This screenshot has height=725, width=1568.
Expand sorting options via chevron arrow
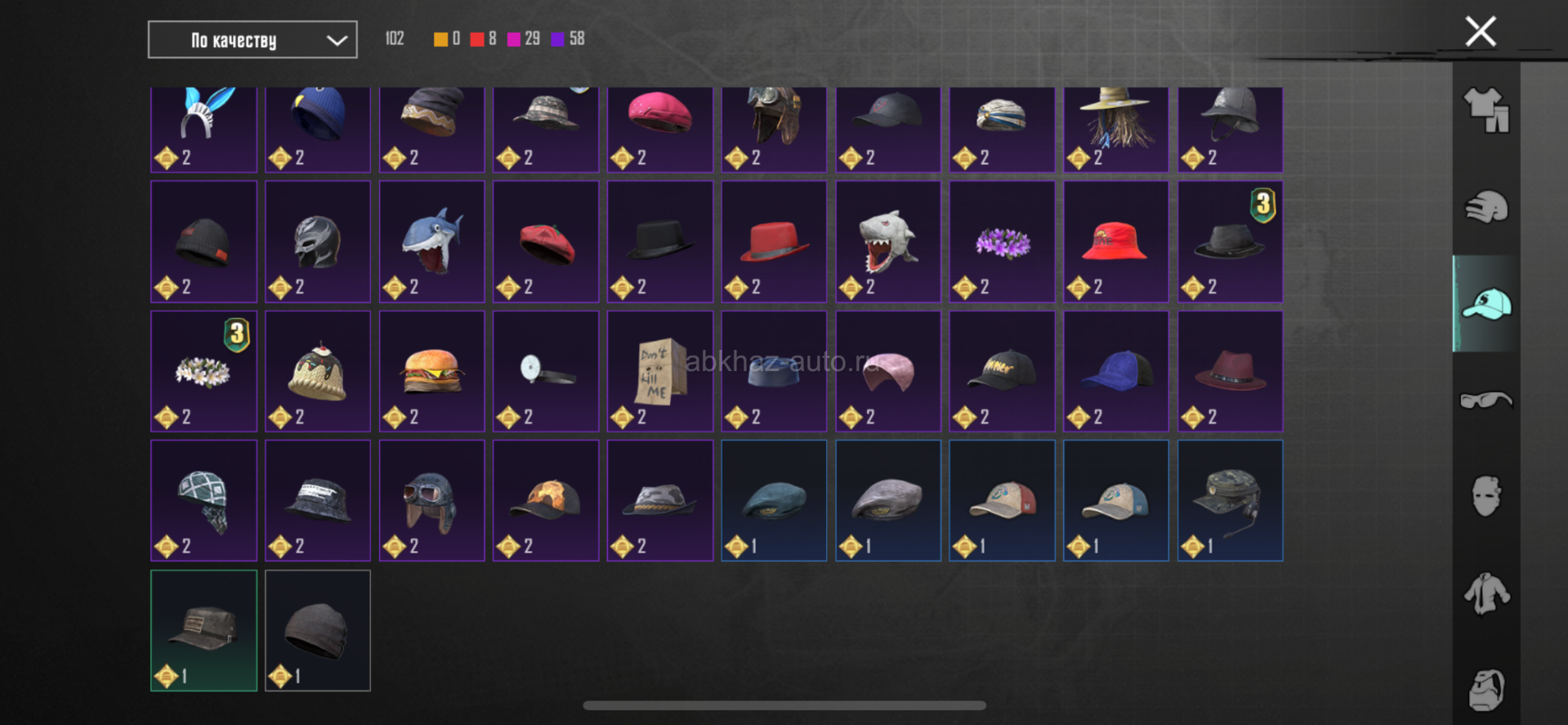click(x=337, y=40)
